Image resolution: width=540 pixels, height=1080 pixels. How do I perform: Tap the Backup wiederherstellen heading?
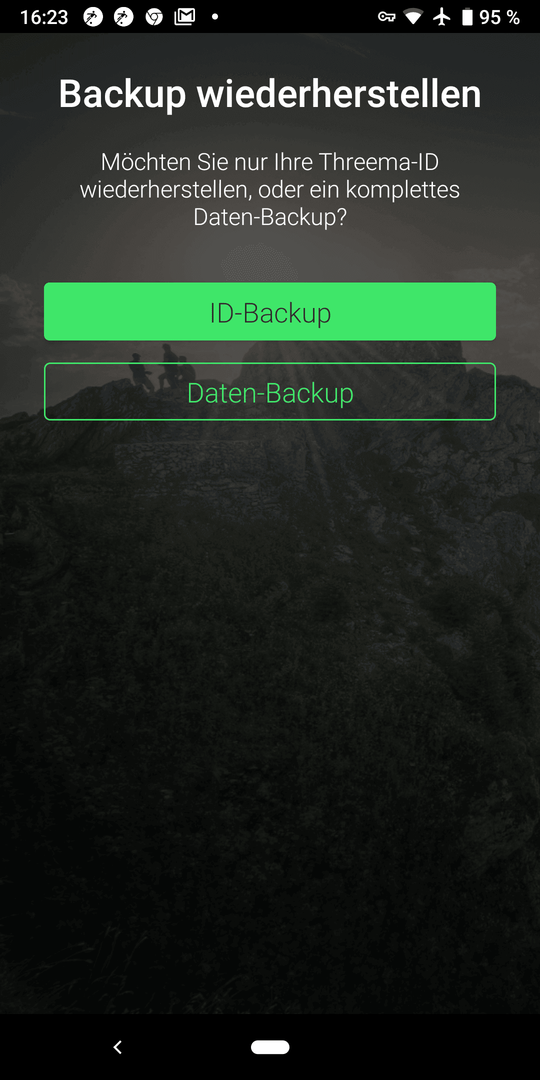point(270,94)
